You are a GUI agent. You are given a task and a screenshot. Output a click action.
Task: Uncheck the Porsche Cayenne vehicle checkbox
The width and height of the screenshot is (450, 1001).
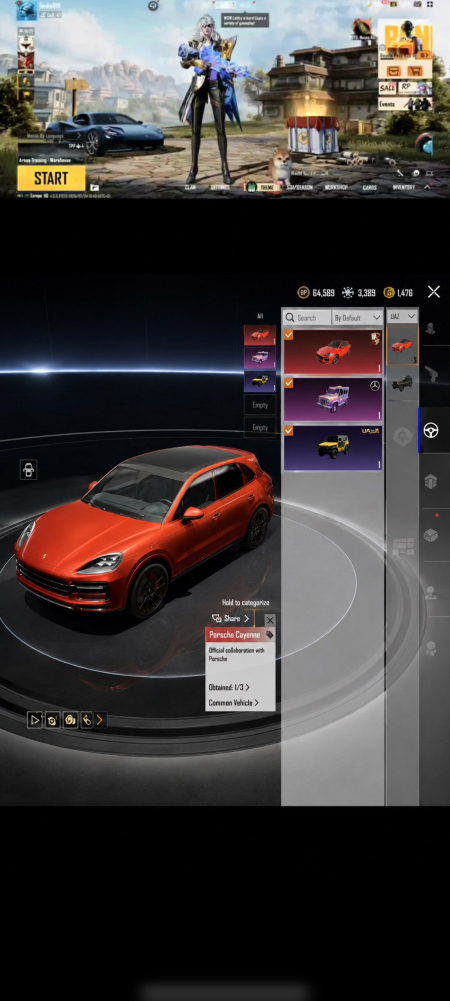tap(289, 335)
